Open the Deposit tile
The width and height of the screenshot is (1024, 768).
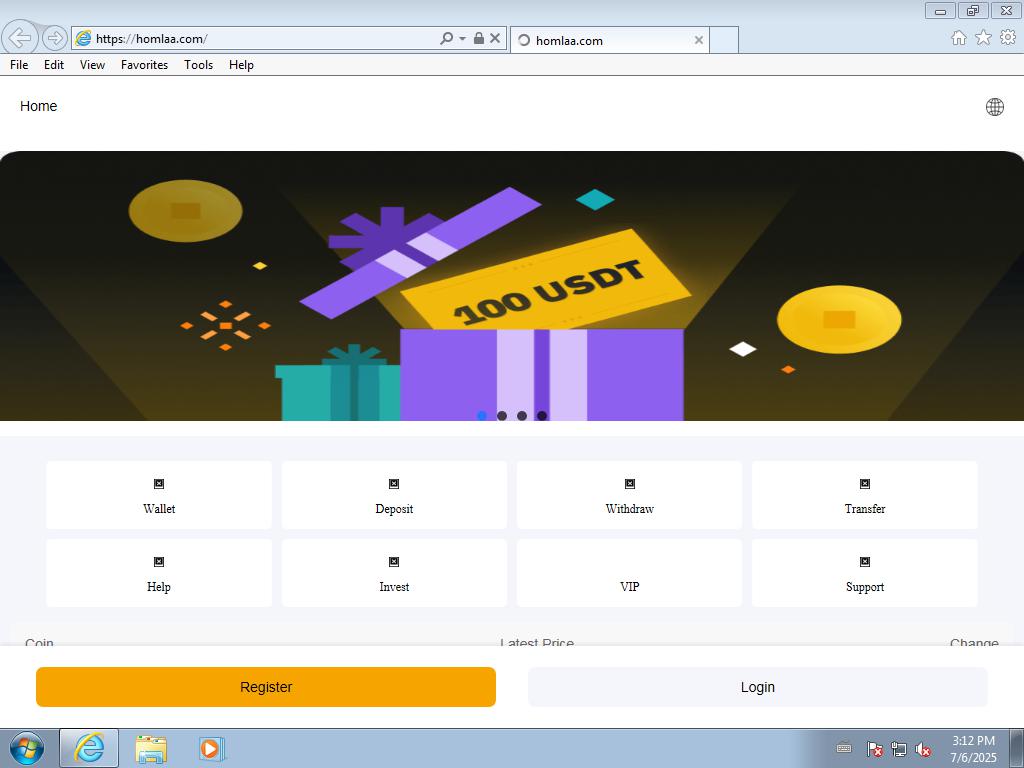click(394, 495)
